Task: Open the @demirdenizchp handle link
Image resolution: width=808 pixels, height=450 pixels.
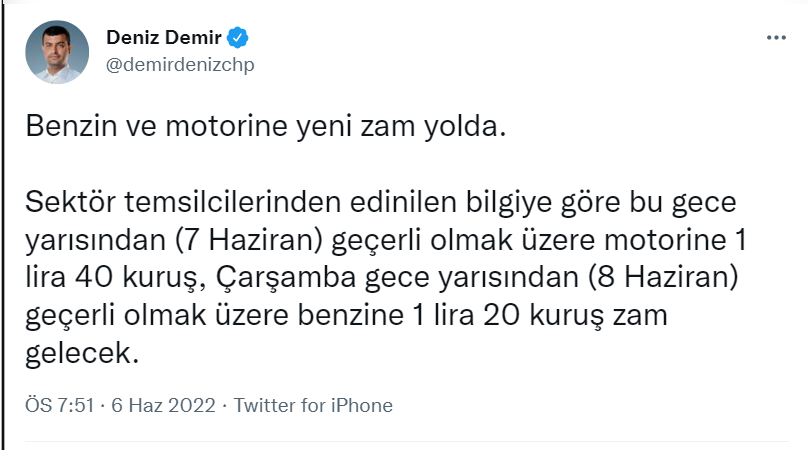Action: click(180, 64)
